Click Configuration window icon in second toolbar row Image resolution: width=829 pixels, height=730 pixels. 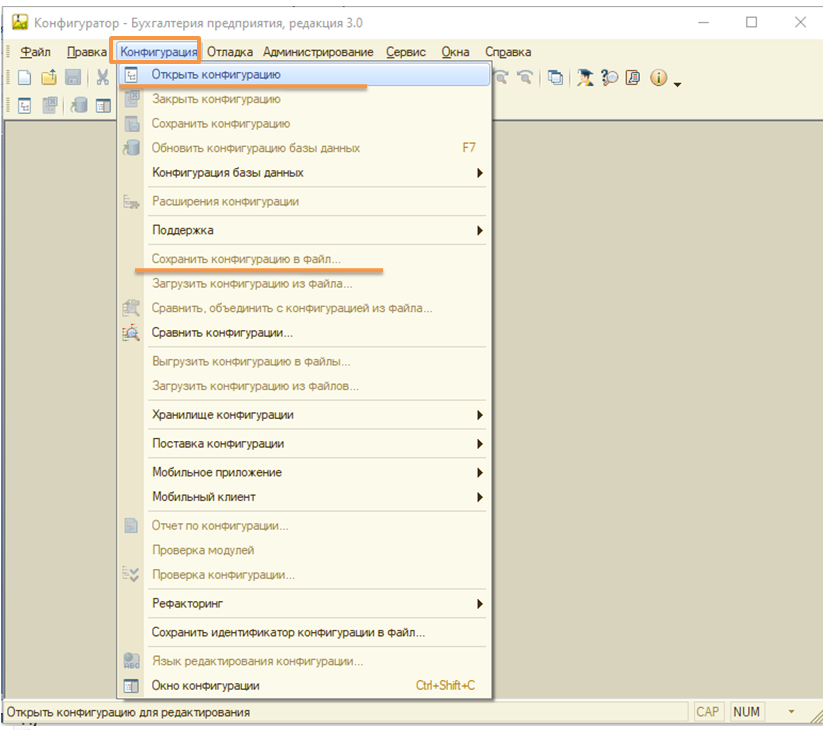[102, 105]
